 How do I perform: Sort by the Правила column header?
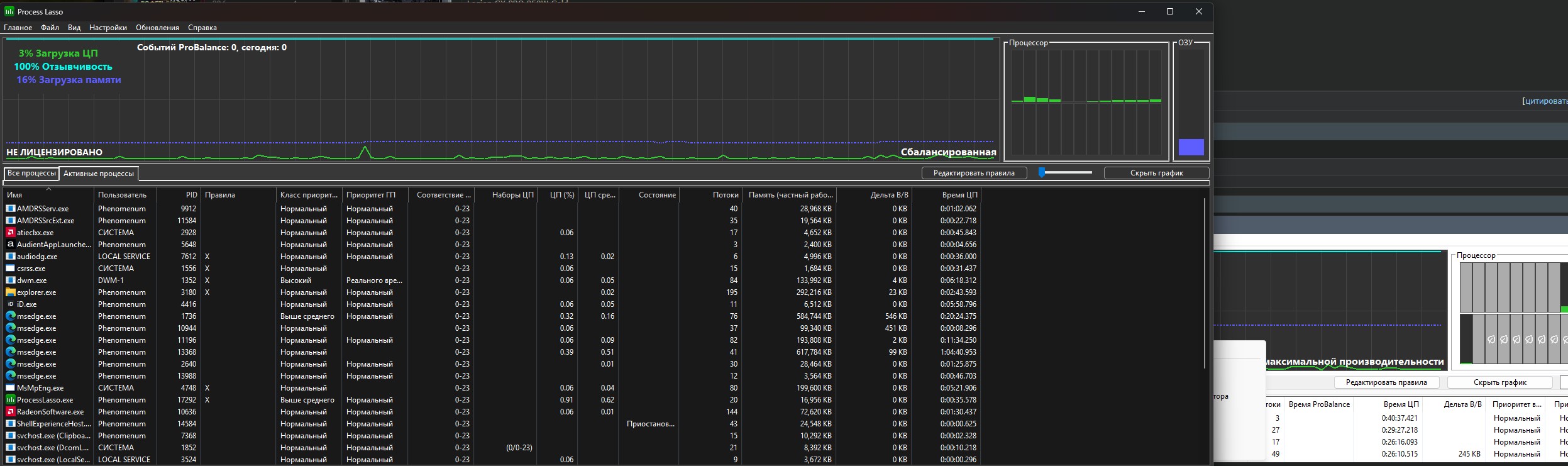tap(238, 195)
